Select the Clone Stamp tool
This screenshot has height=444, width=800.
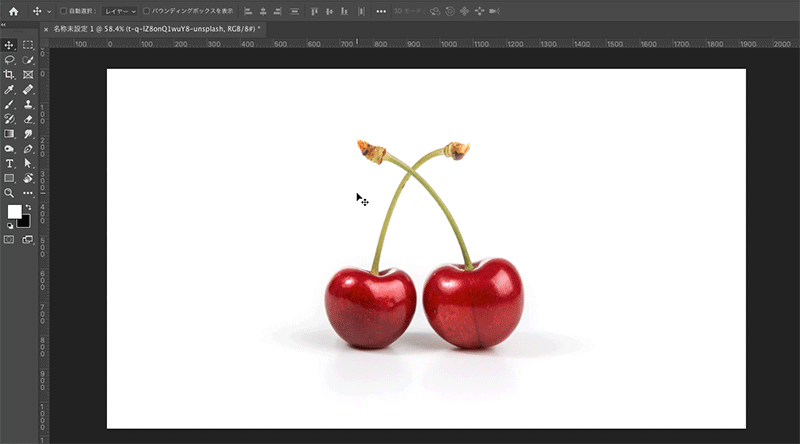(x=28, y=105)
